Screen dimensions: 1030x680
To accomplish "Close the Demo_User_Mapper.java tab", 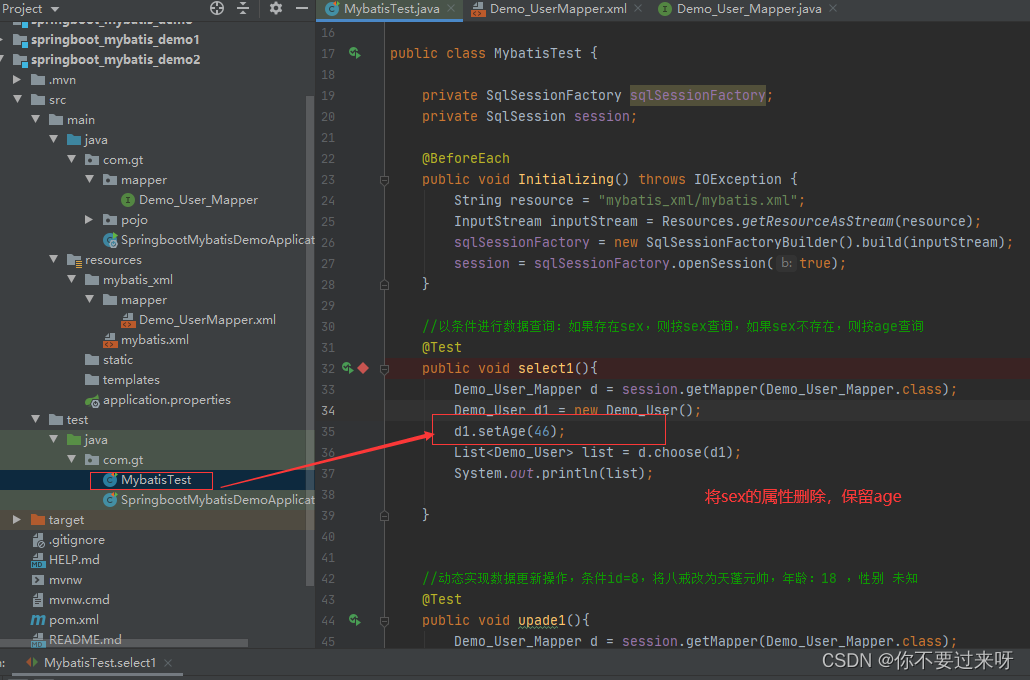I will click(833, 9).
